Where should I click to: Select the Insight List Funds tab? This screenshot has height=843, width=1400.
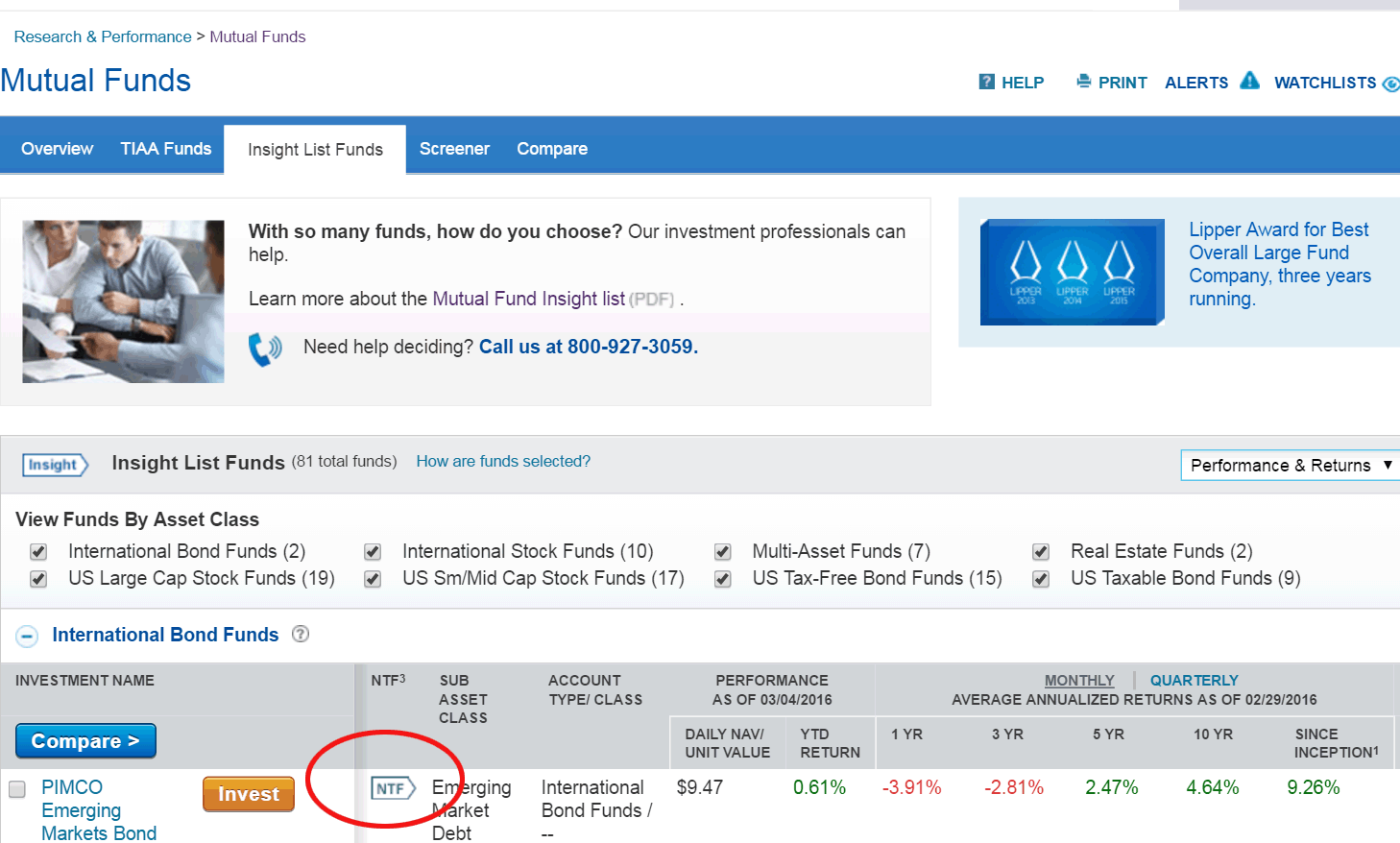coord(315,150)
